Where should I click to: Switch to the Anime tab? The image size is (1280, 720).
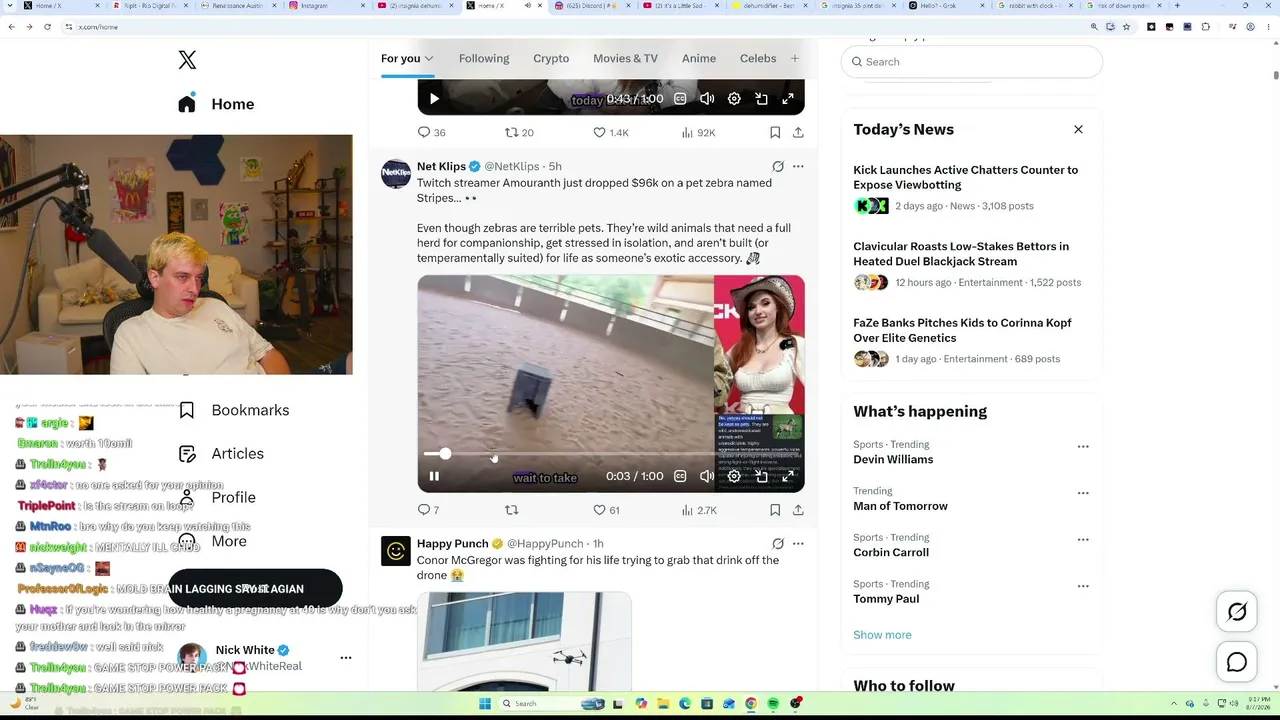[x=699, y=58]
